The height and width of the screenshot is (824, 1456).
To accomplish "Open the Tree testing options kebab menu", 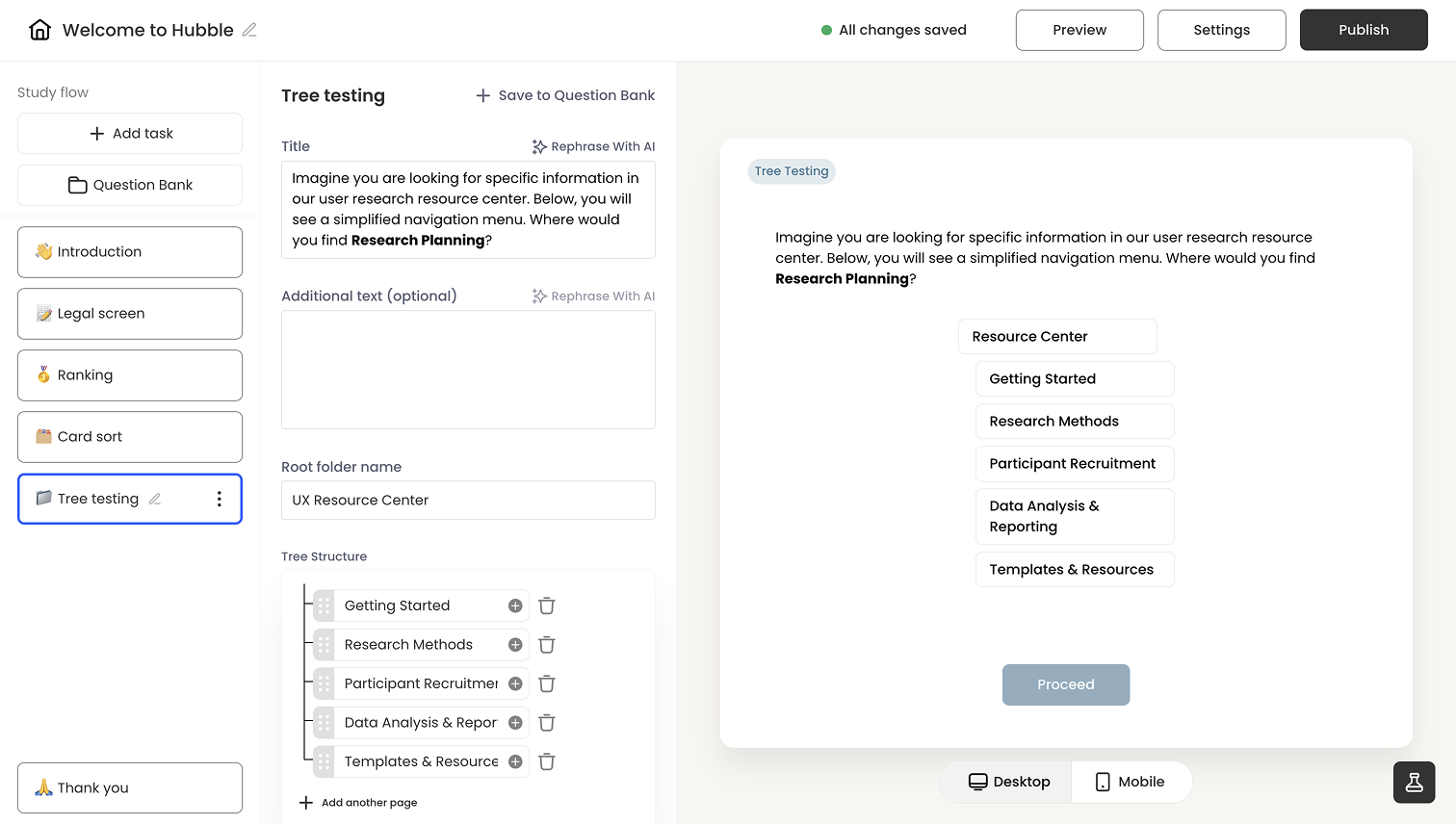I will pyautogui.click(x=219, y=499).
